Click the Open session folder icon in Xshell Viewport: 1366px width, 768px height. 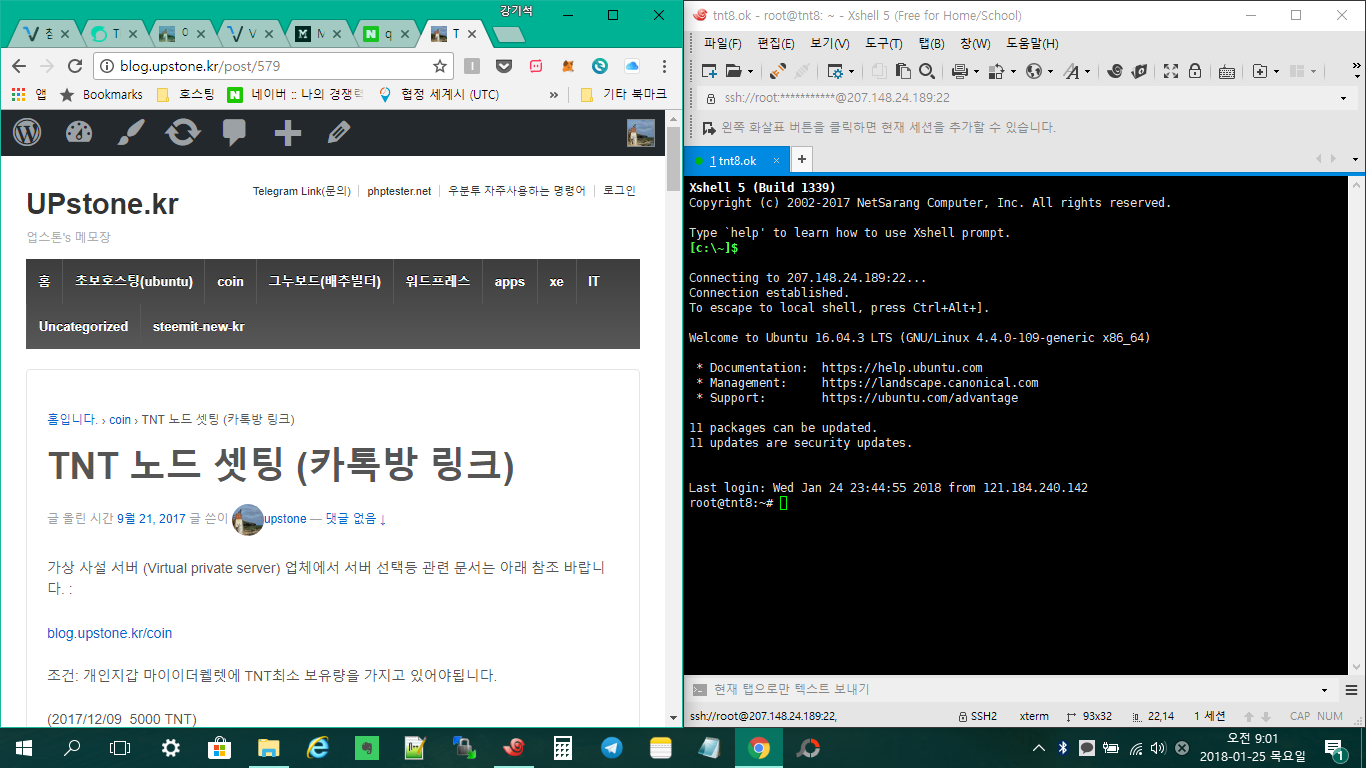click(x=733, y=71)
